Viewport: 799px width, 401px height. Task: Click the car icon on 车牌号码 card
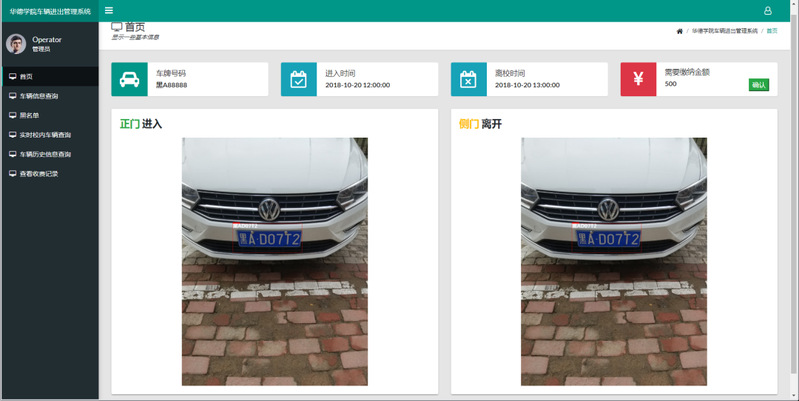coord(129,79)
